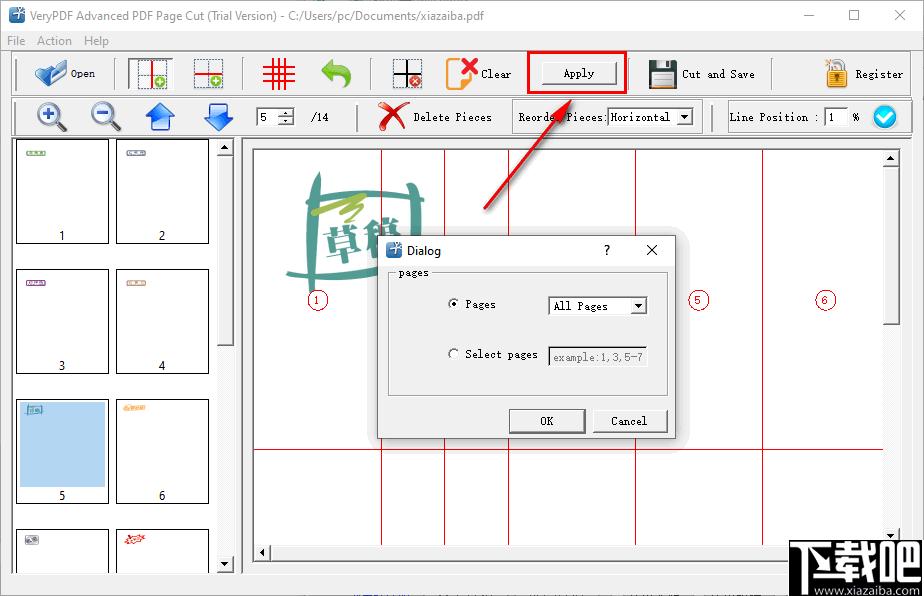Open the File menu
This screenshot has height=596, width=924.
pyautogui.click(x=16, y=41)
